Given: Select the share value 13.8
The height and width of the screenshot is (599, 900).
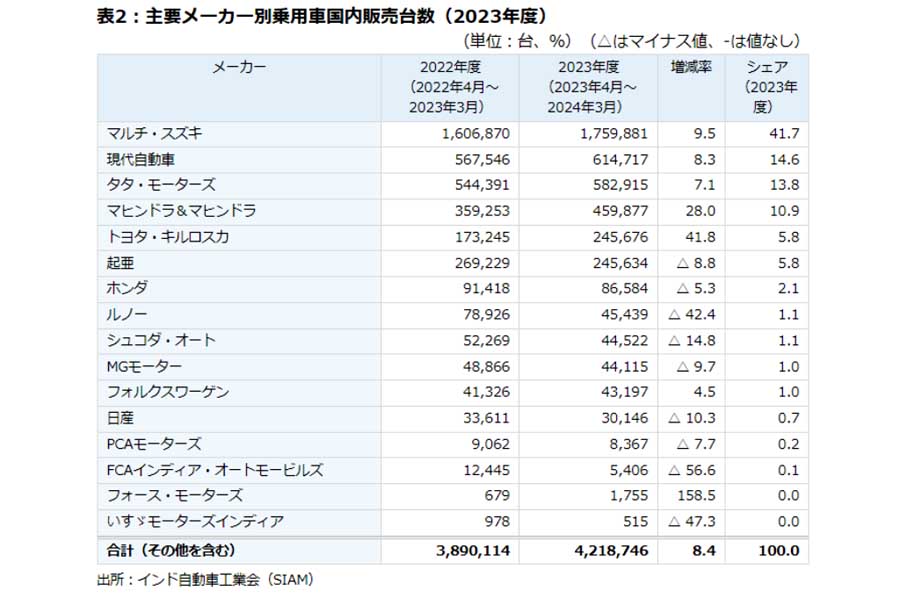Looking at the screenshot, I should point(784,185).
